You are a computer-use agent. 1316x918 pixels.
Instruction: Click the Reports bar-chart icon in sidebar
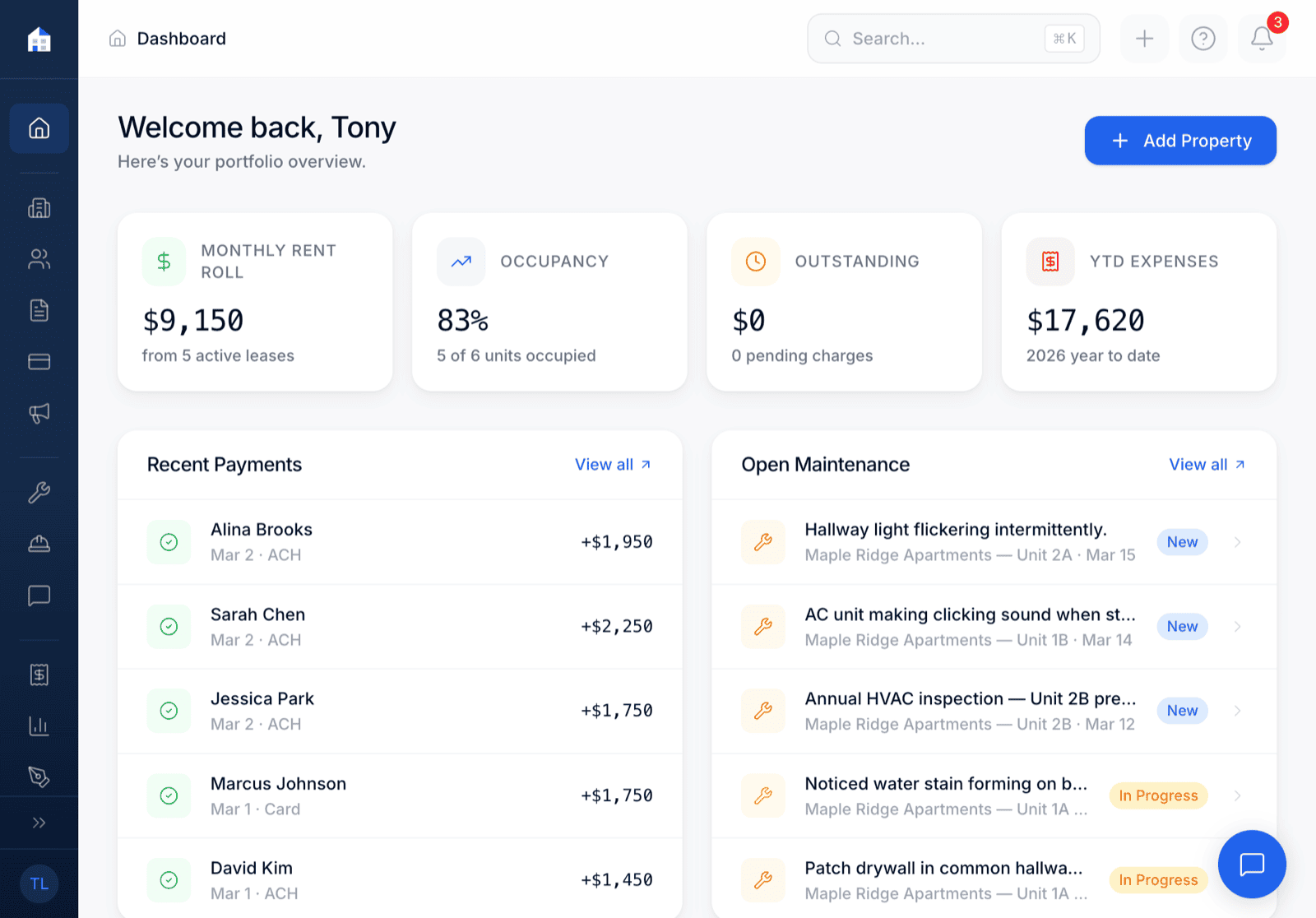pyautogui.click(x=39, y=726)
